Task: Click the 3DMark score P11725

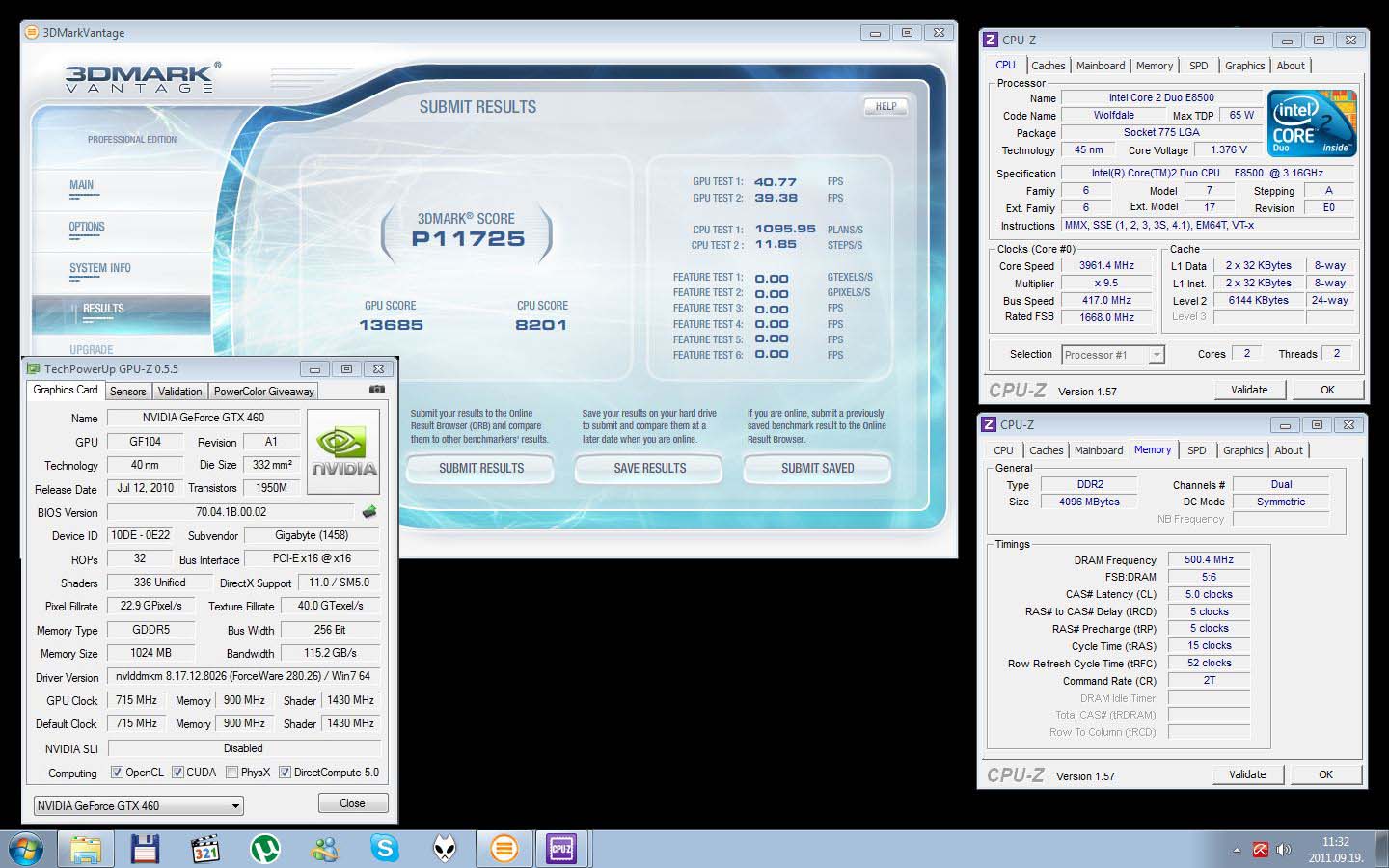Action: 468,238
